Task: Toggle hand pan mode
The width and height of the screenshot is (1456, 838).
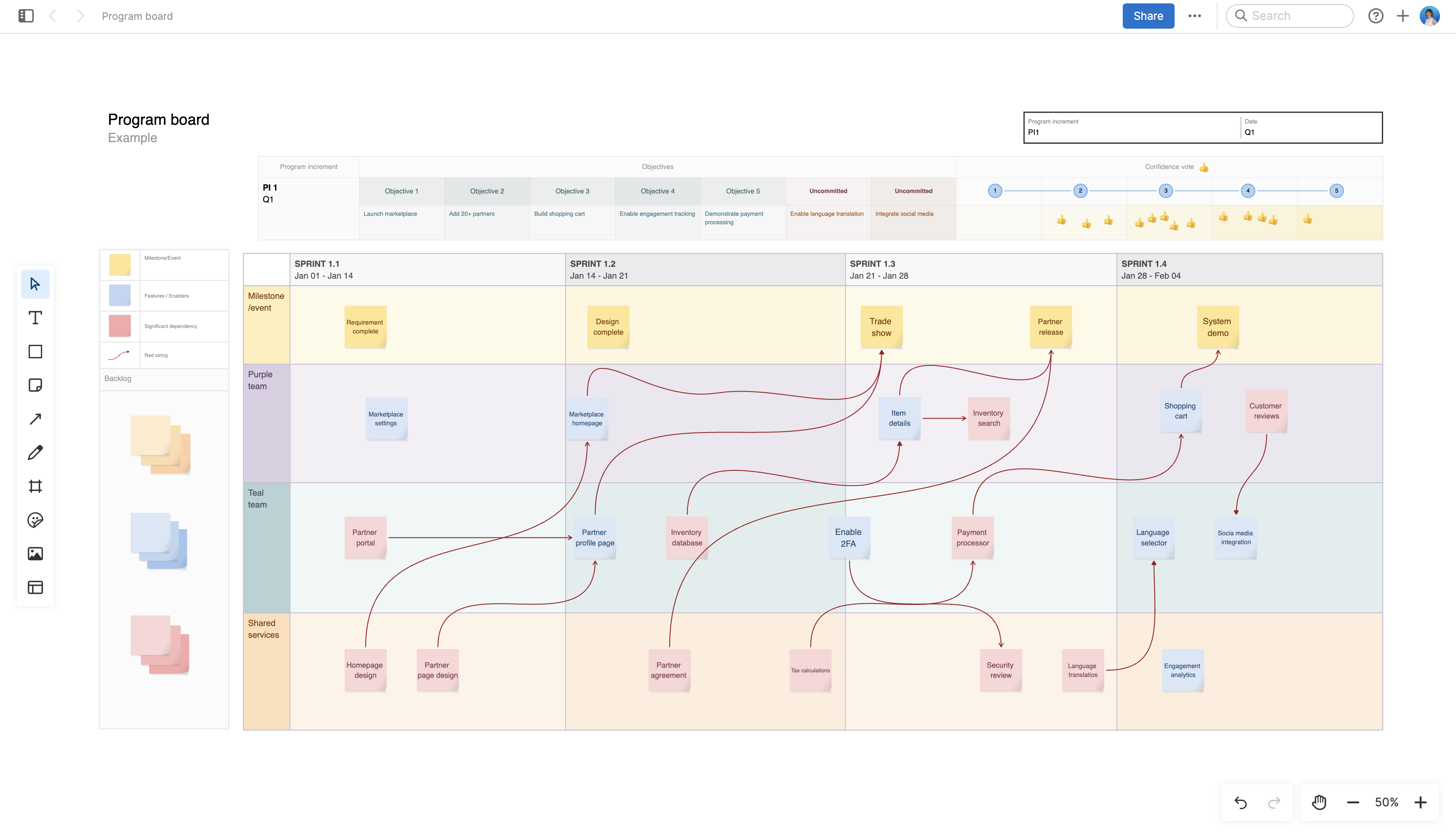Action: click(1319, 802)
